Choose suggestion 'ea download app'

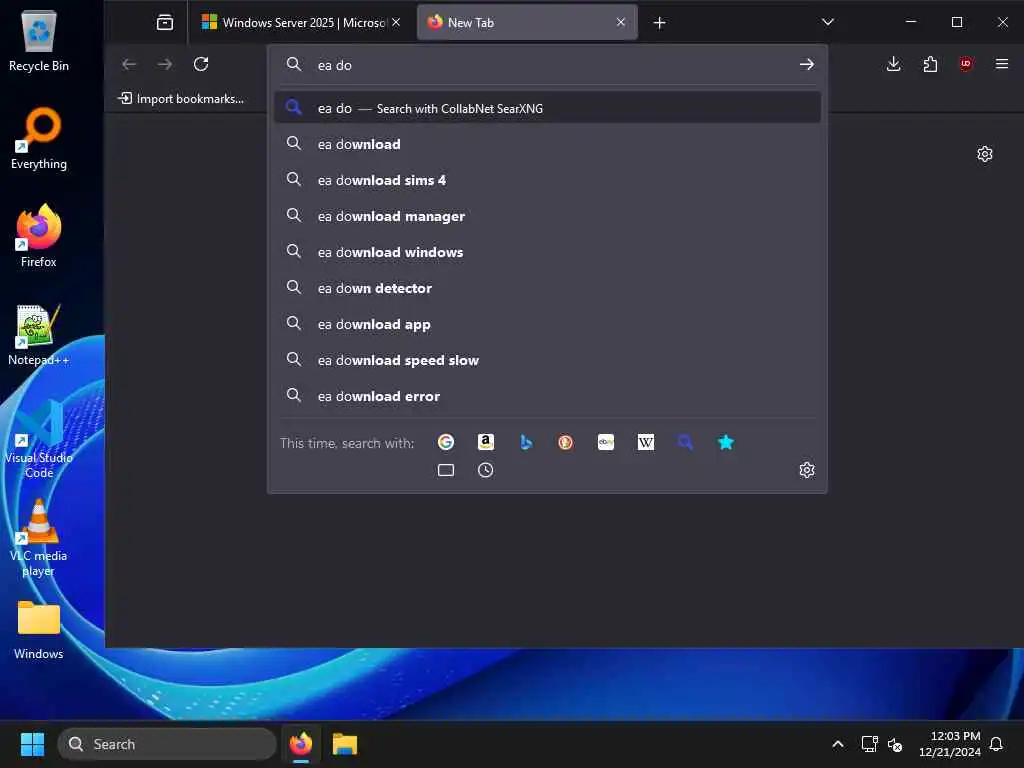coord(547,324)
